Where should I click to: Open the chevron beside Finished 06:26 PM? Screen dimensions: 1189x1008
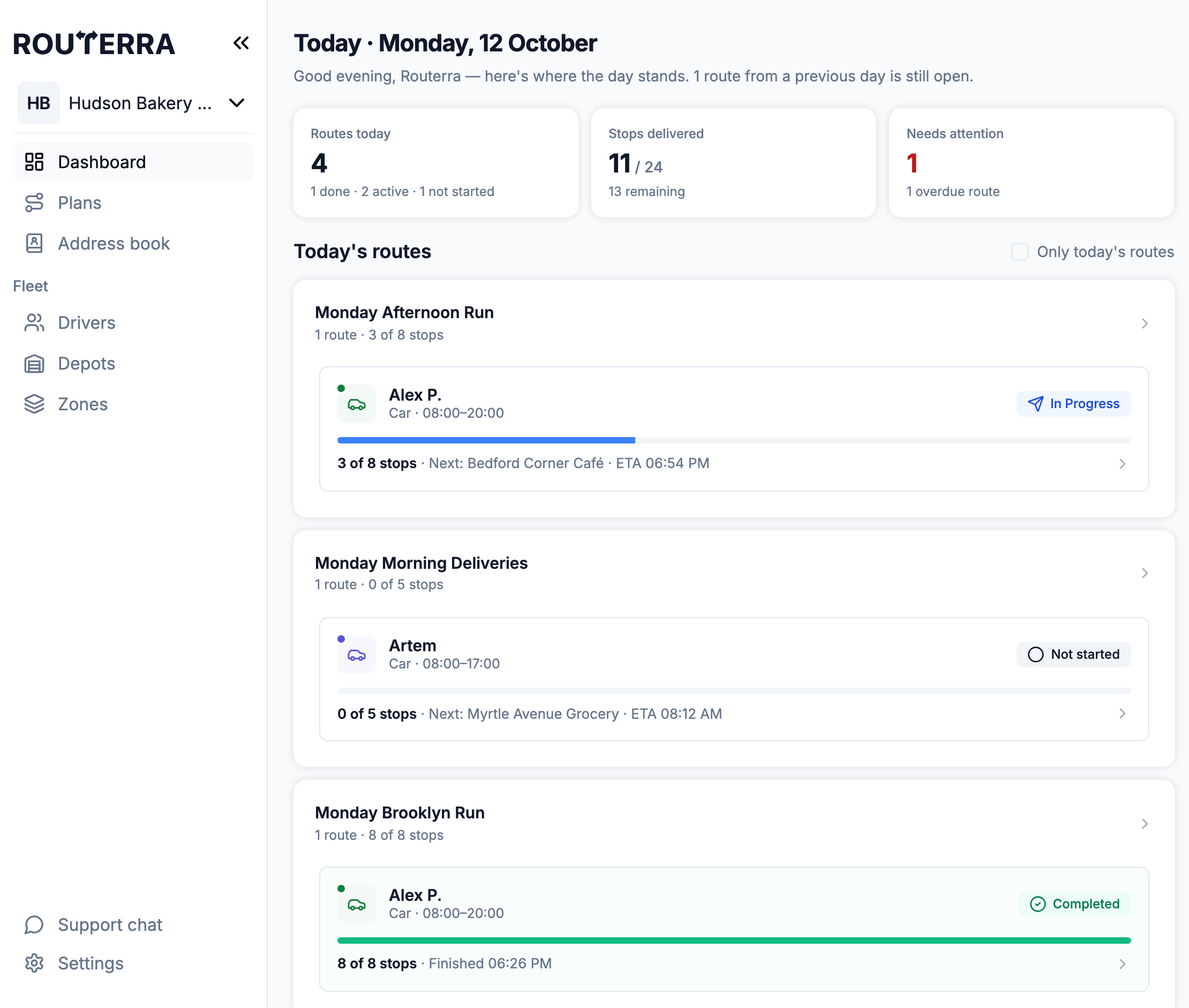1122,964
